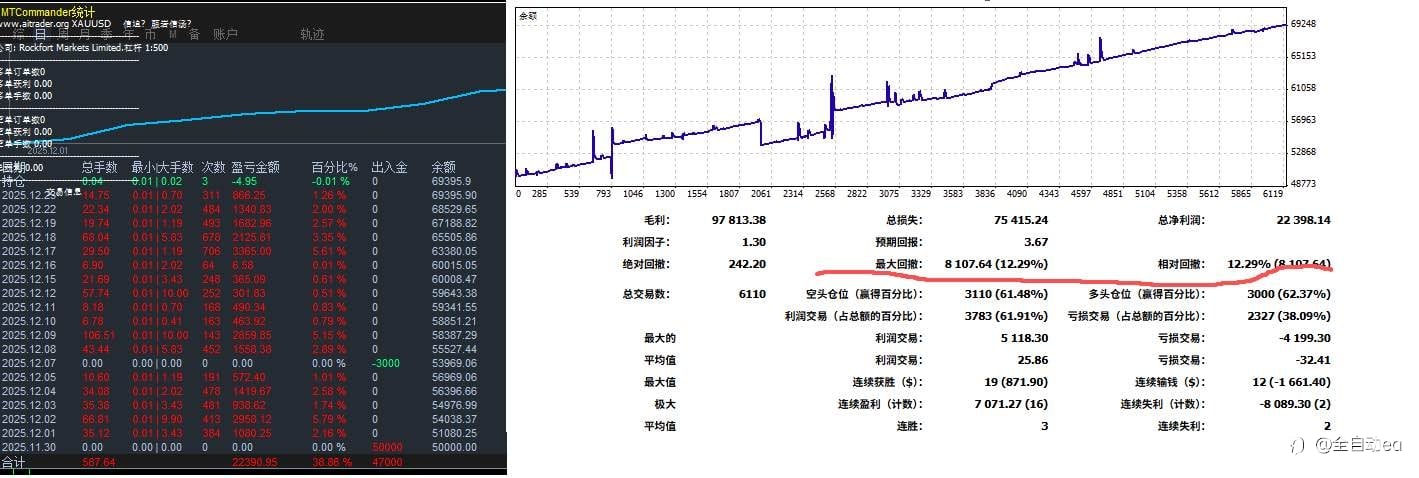Viewport: 1419px width, 478px height.
Task: Click the largest loss trade -4 199.30
Action: tap(1305, 338)
